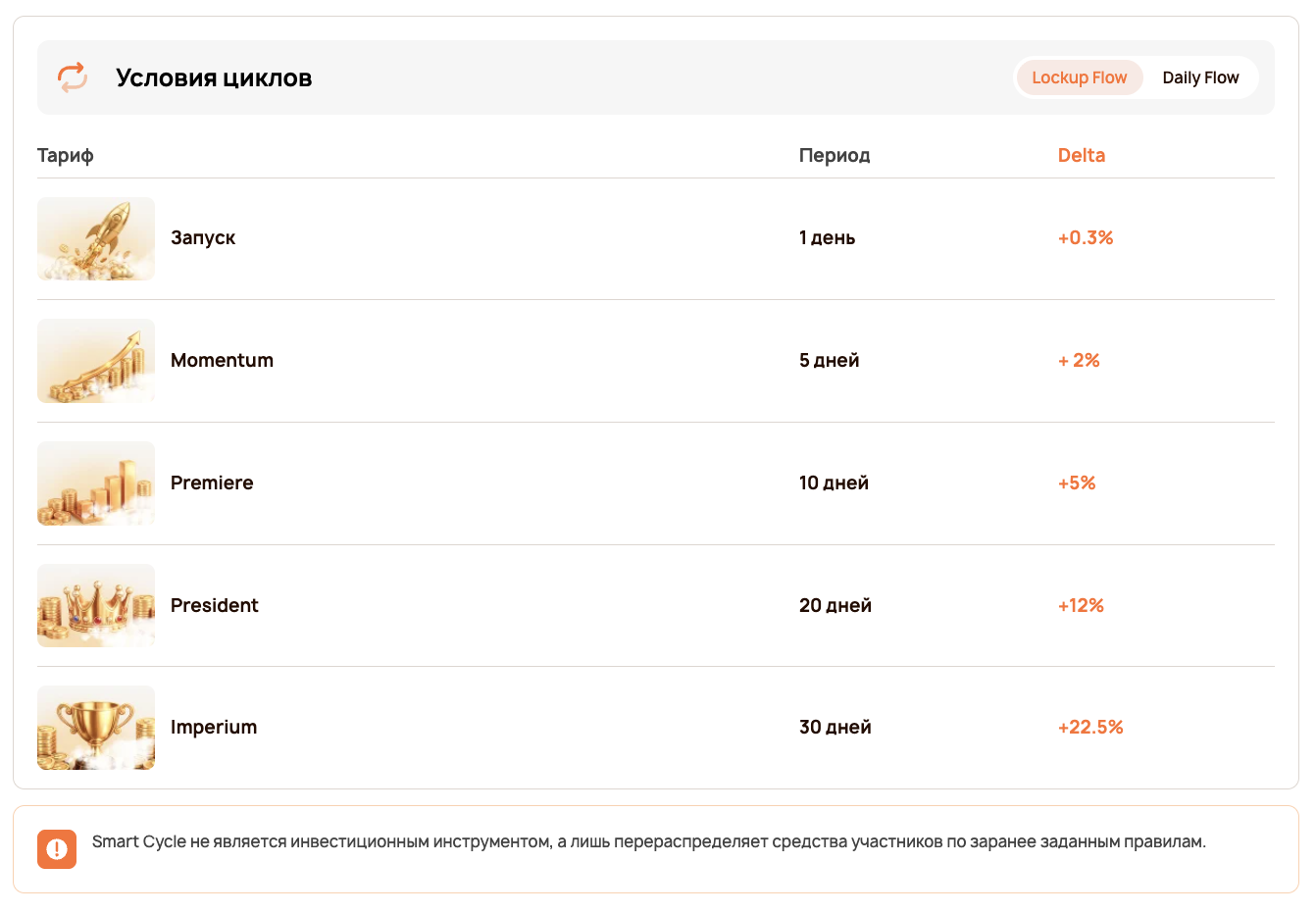The image size is (1316, 914).
Task: Switch to the Daily Flow tab
Action: coord(1200,77)
